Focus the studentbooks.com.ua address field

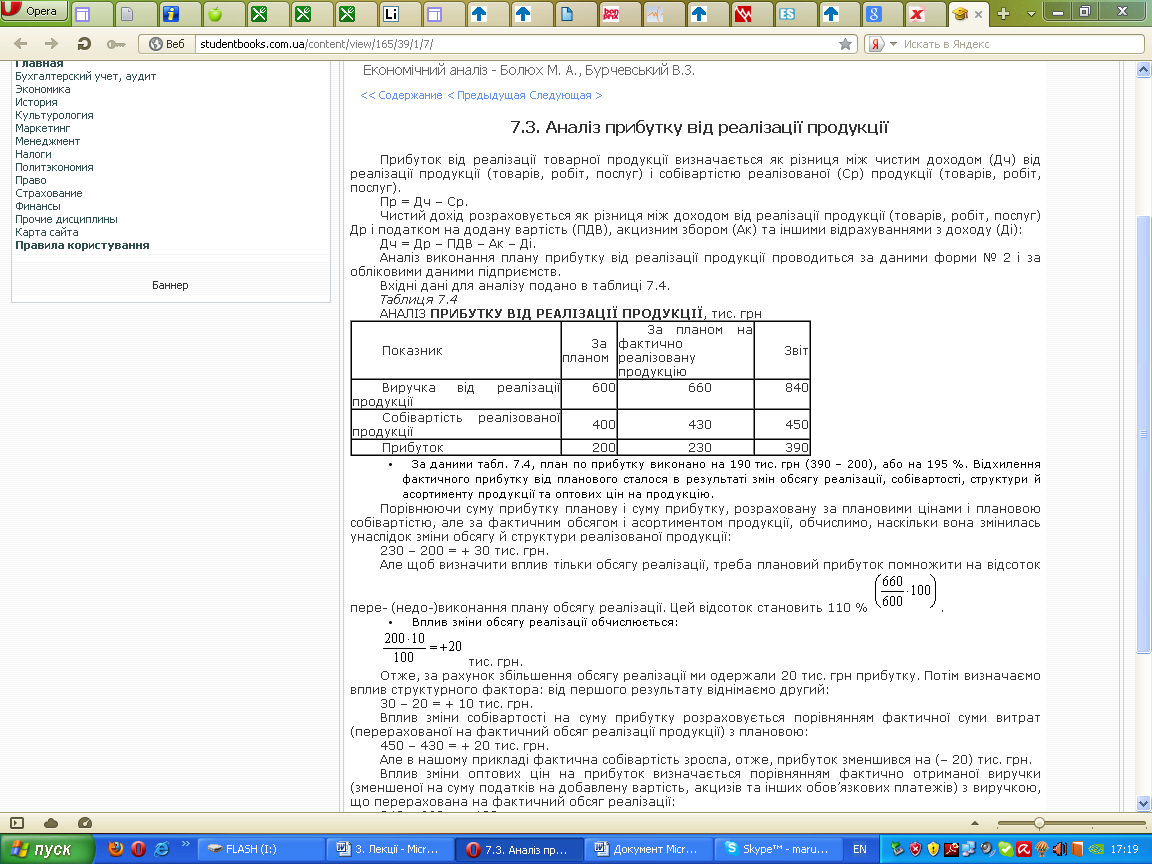tap(514, 44)
